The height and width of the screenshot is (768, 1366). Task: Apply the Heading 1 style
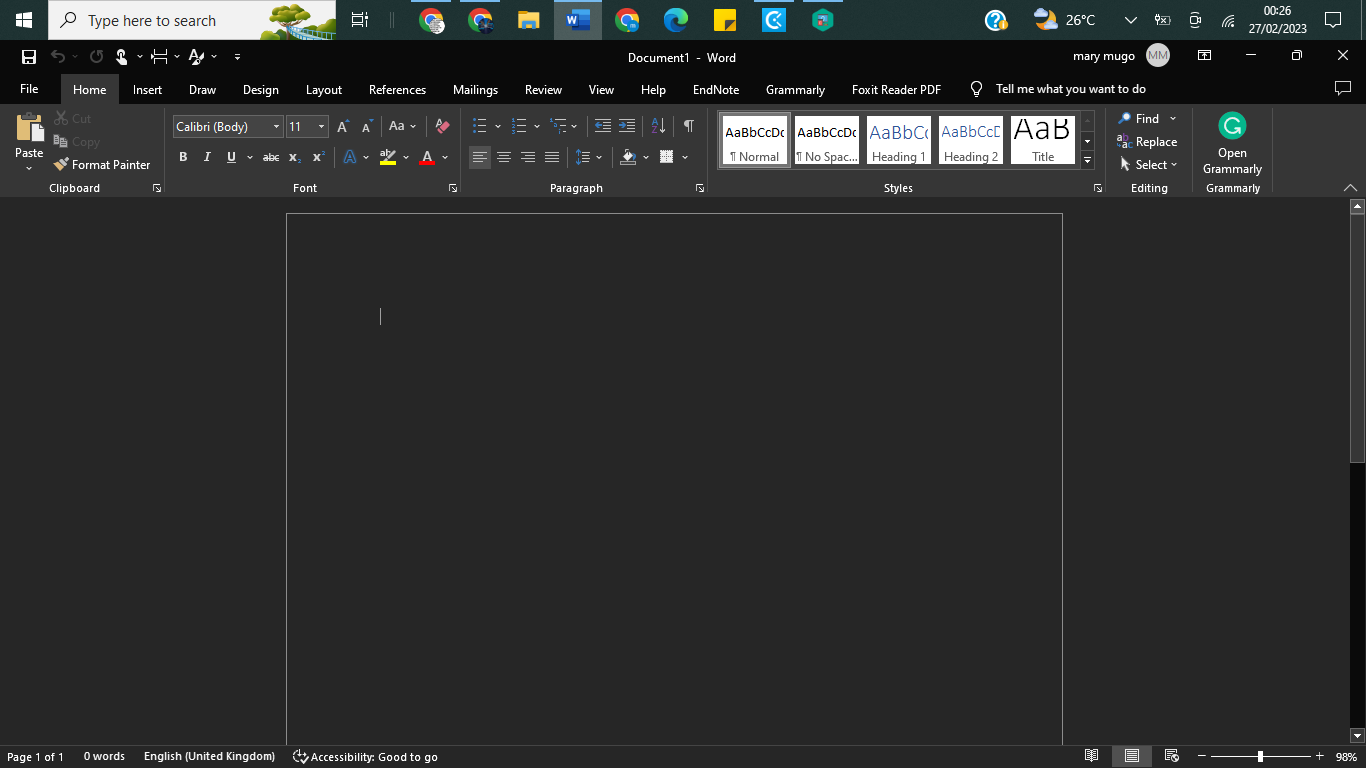tap(898, 141)
